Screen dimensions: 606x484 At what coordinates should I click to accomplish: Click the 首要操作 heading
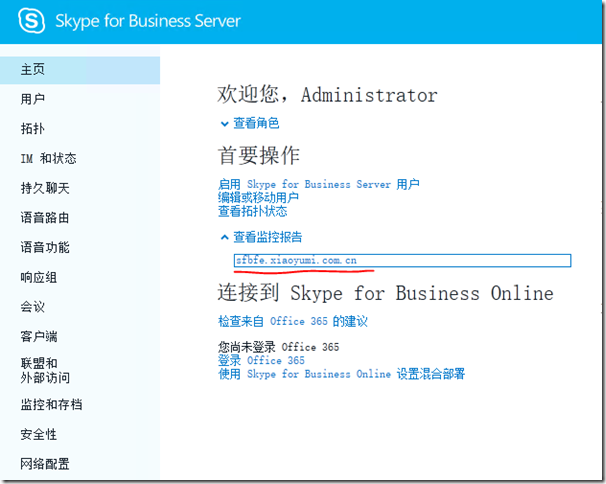[x=259, y=156]
